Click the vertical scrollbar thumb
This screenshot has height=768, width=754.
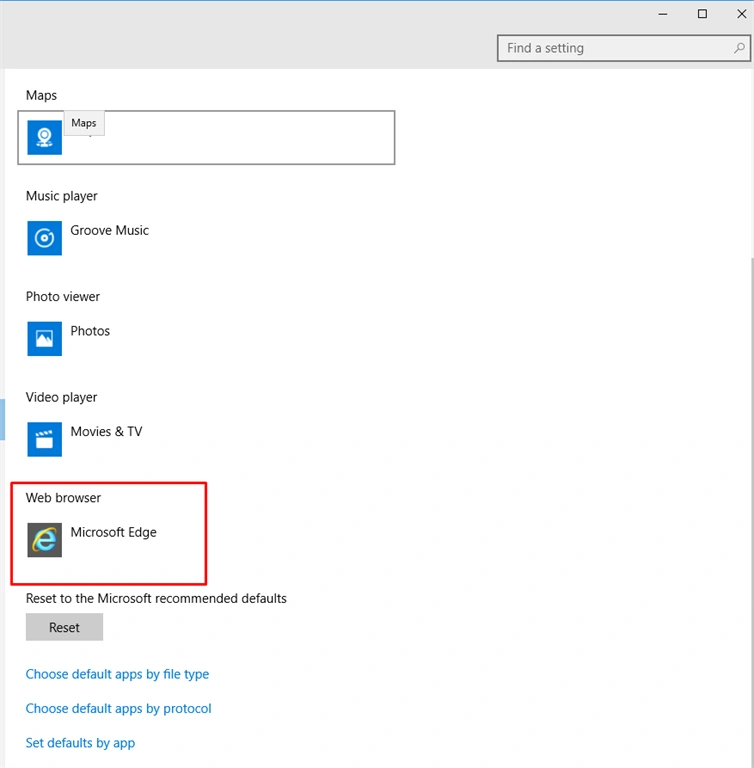tap(752, 512)
